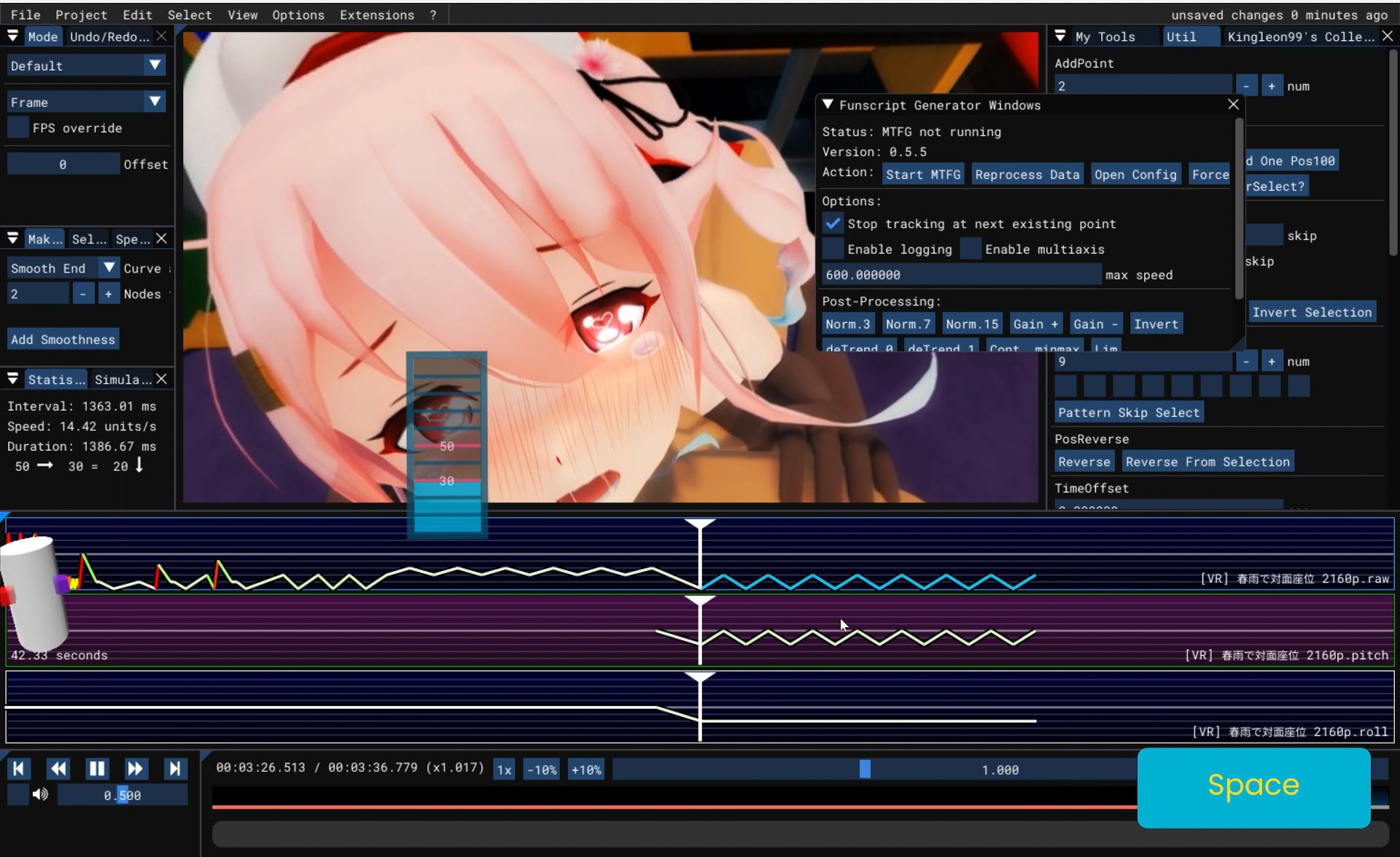
Task: Click Reprocess Data button
Action: pos(1027,174)
